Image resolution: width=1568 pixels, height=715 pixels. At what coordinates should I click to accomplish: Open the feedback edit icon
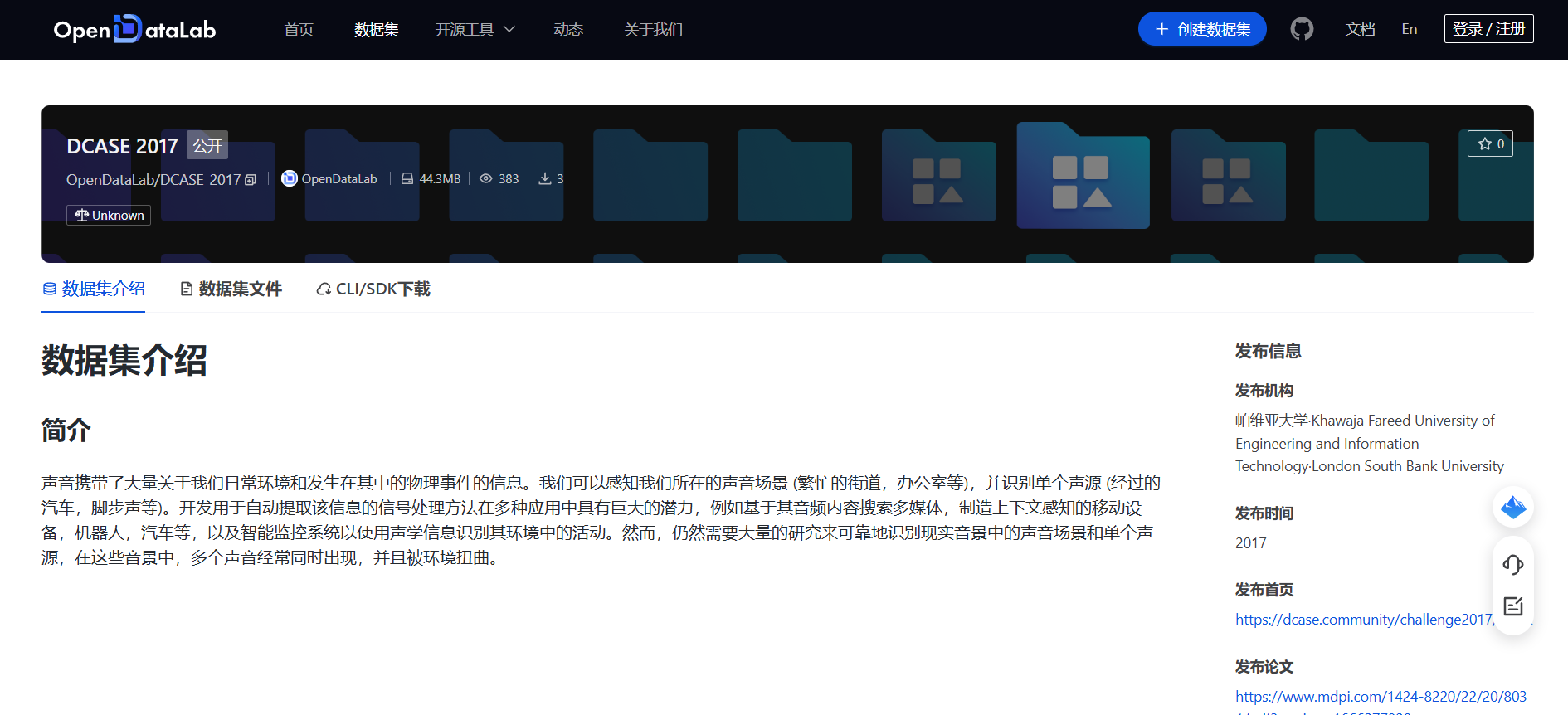[x=1513, y=606]
